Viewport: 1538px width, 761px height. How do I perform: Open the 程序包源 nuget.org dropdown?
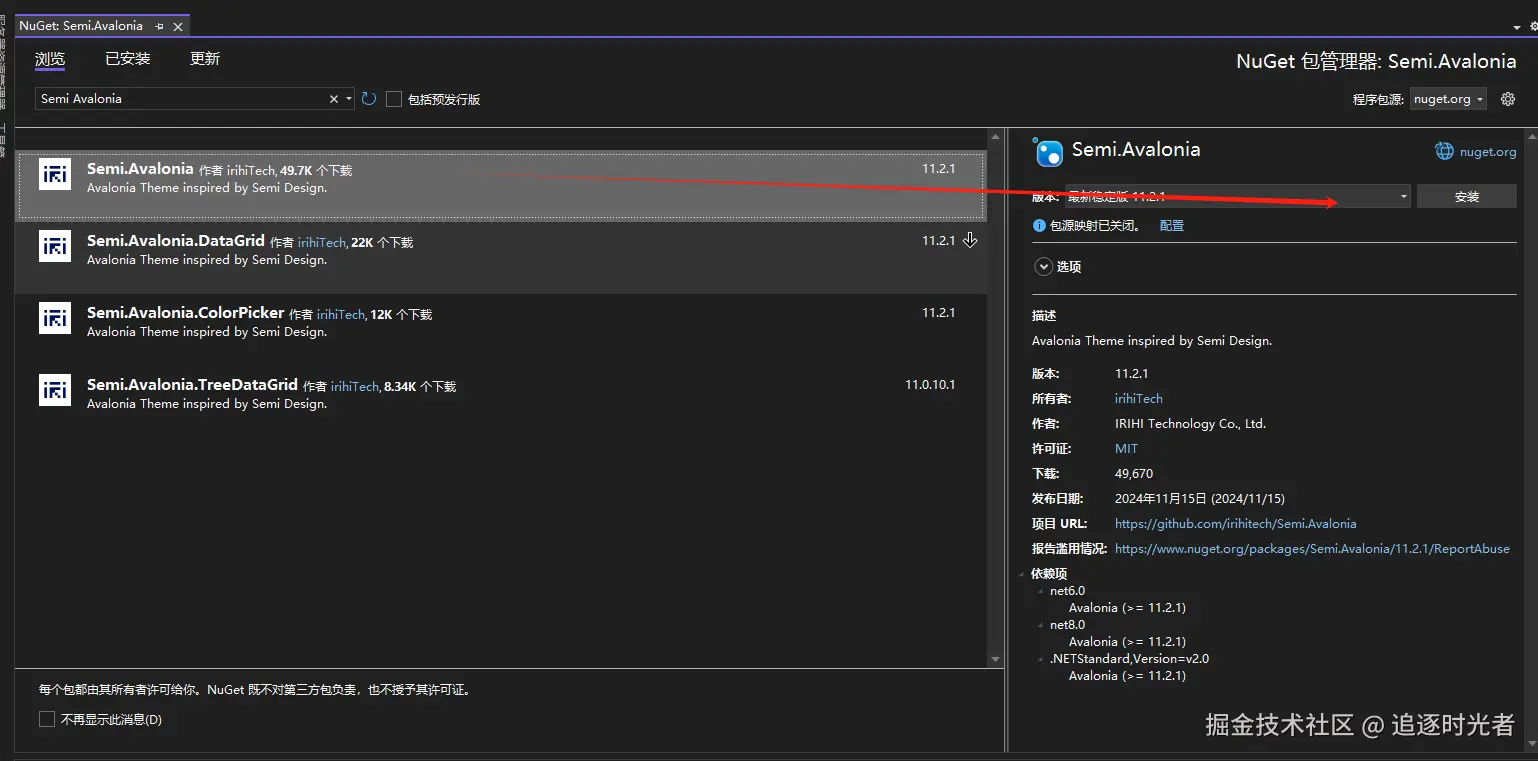pyautogui.click(x=1448, y=99)
